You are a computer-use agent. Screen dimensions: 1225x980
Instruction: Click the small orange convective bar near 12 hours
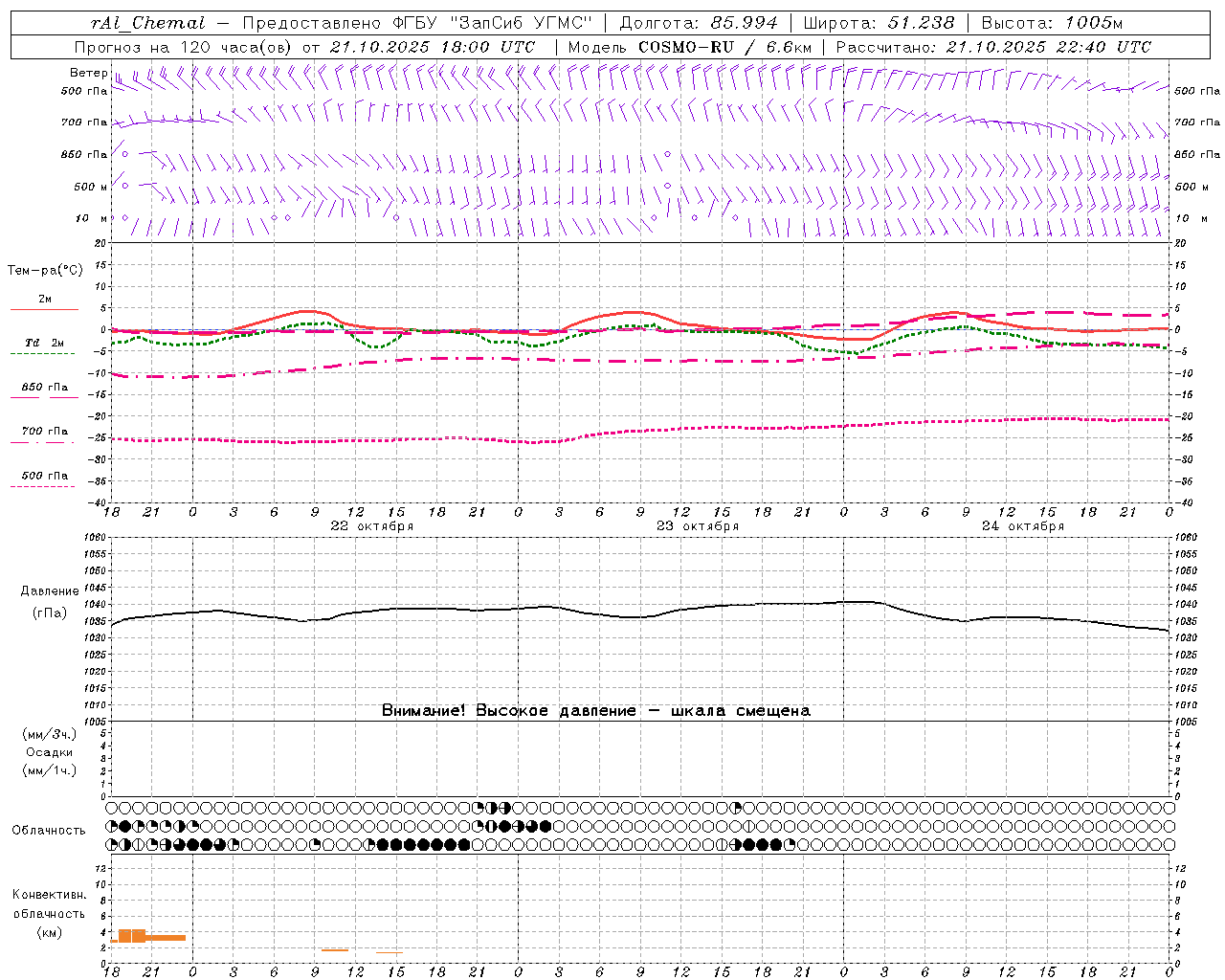[x=335, y=949]
